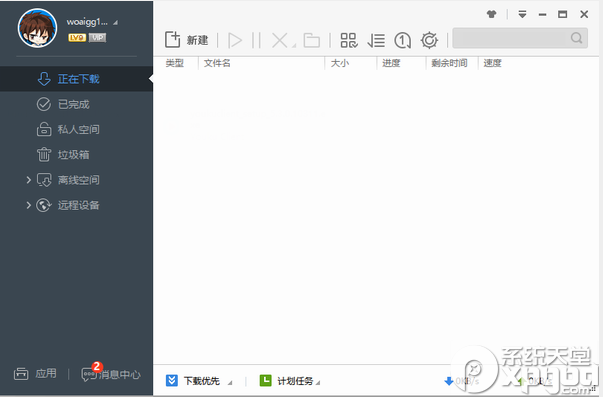Open Message Center (消息中心)
The height and width of the screenshot is (397, 603).
point(111,374)
